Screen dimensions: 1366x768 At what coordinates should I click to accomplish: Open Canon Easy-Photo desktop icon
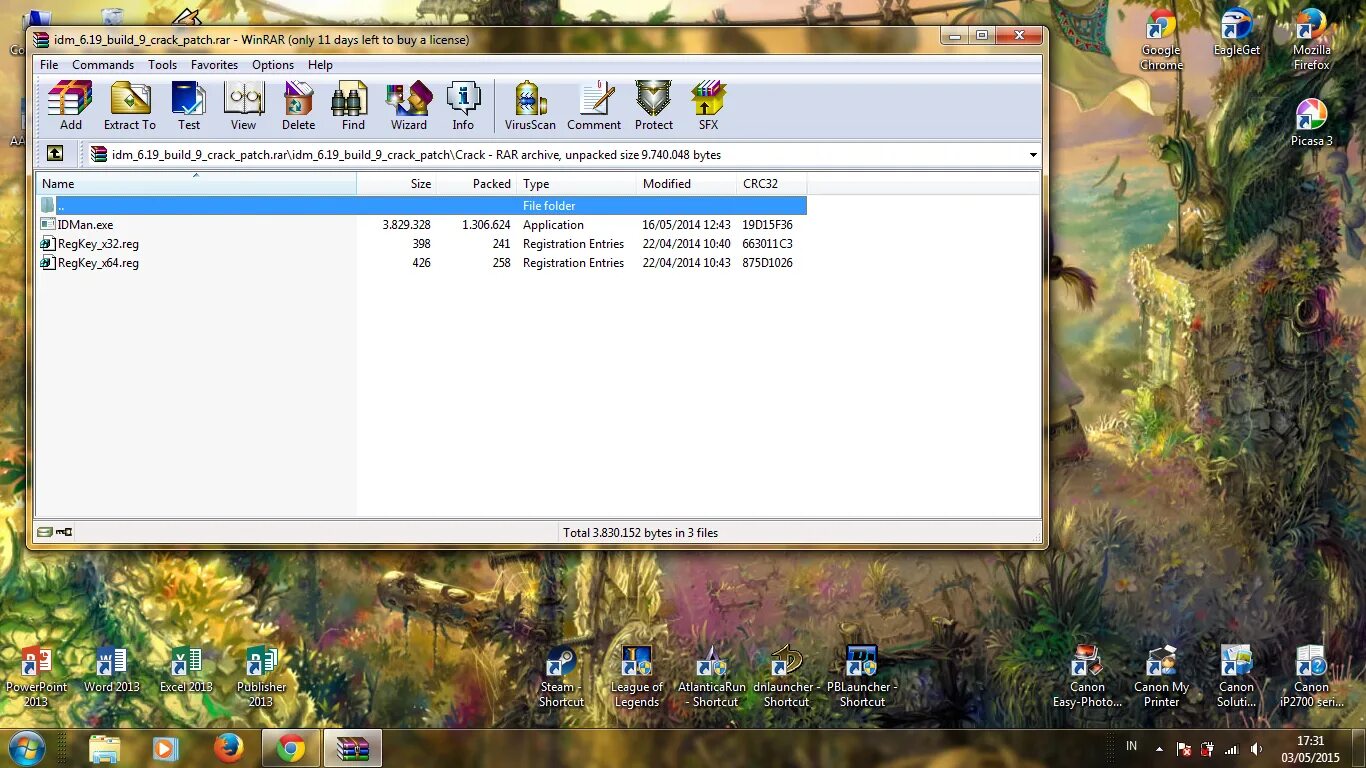pos(1087,677)
